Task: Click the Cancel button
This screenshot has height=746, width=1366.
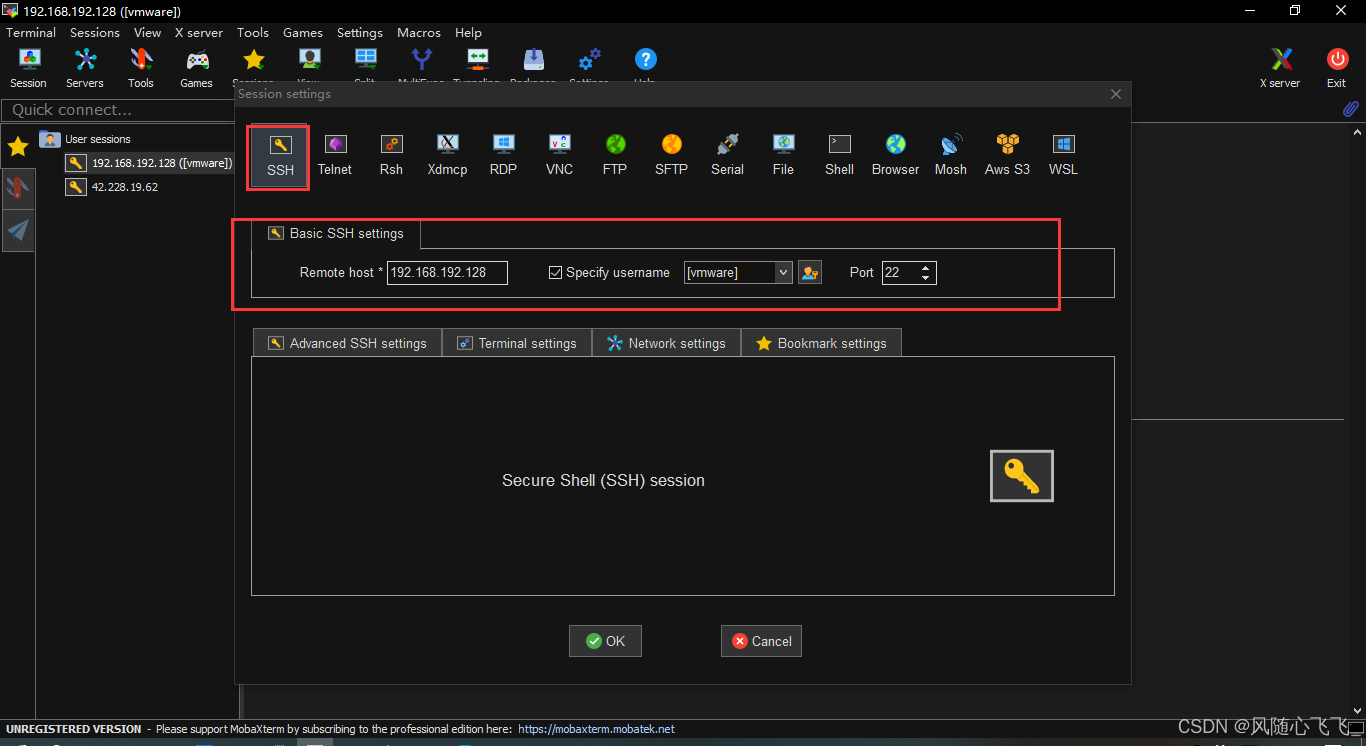Action: coord(761,641)
